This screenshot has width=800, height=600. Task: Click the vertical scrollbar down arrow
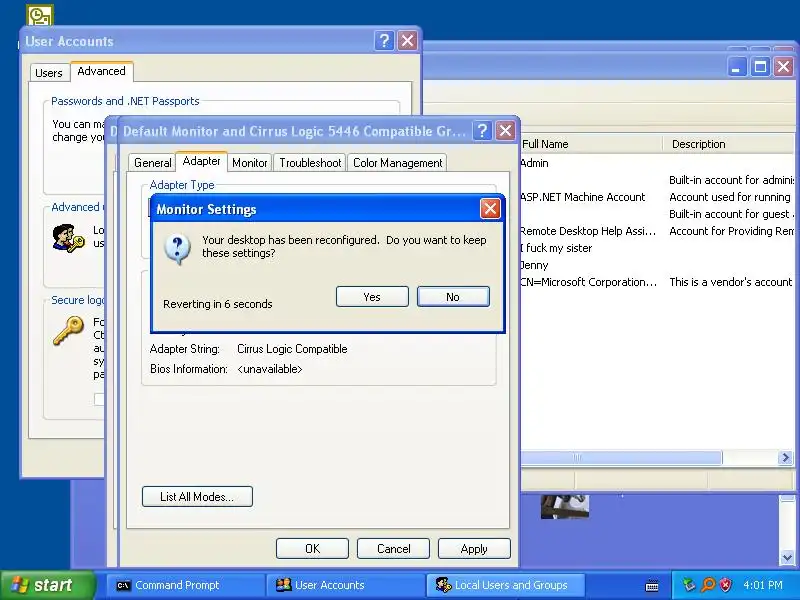point(787,558)
